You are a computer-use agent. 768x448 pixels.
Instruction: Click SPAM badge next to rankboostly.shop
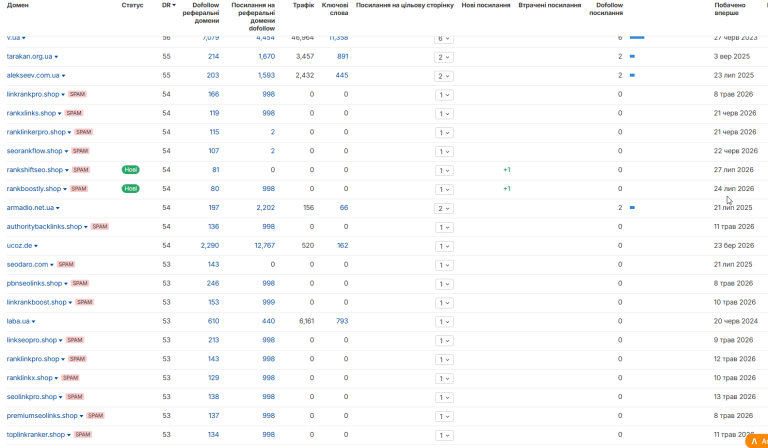(x=79, y=189)
